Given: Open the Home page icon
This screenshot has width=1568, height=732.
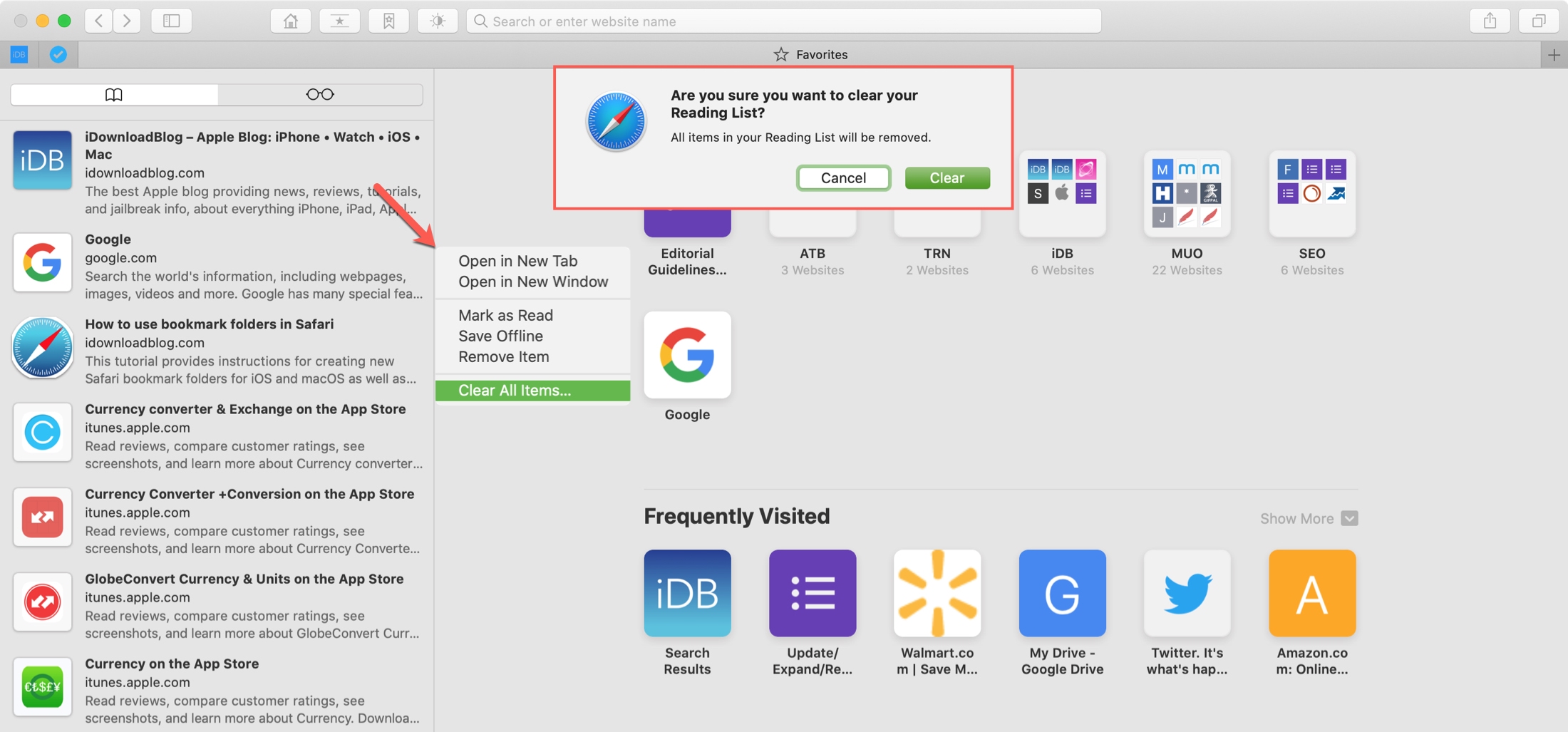Looking at the screenshot, I should tap(291, 21).
